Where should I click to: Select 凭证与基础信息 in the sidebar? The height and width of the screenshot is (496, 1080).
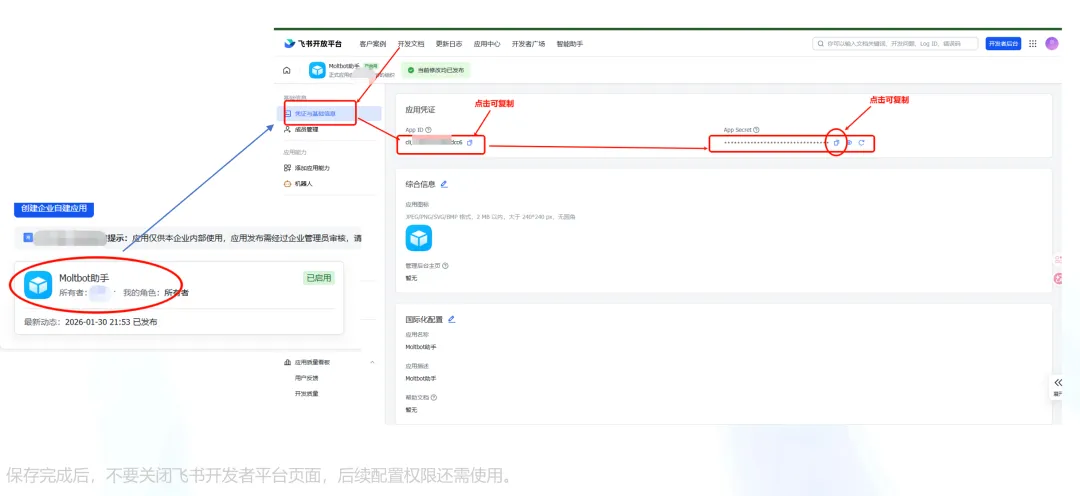(x=329, y=113)
